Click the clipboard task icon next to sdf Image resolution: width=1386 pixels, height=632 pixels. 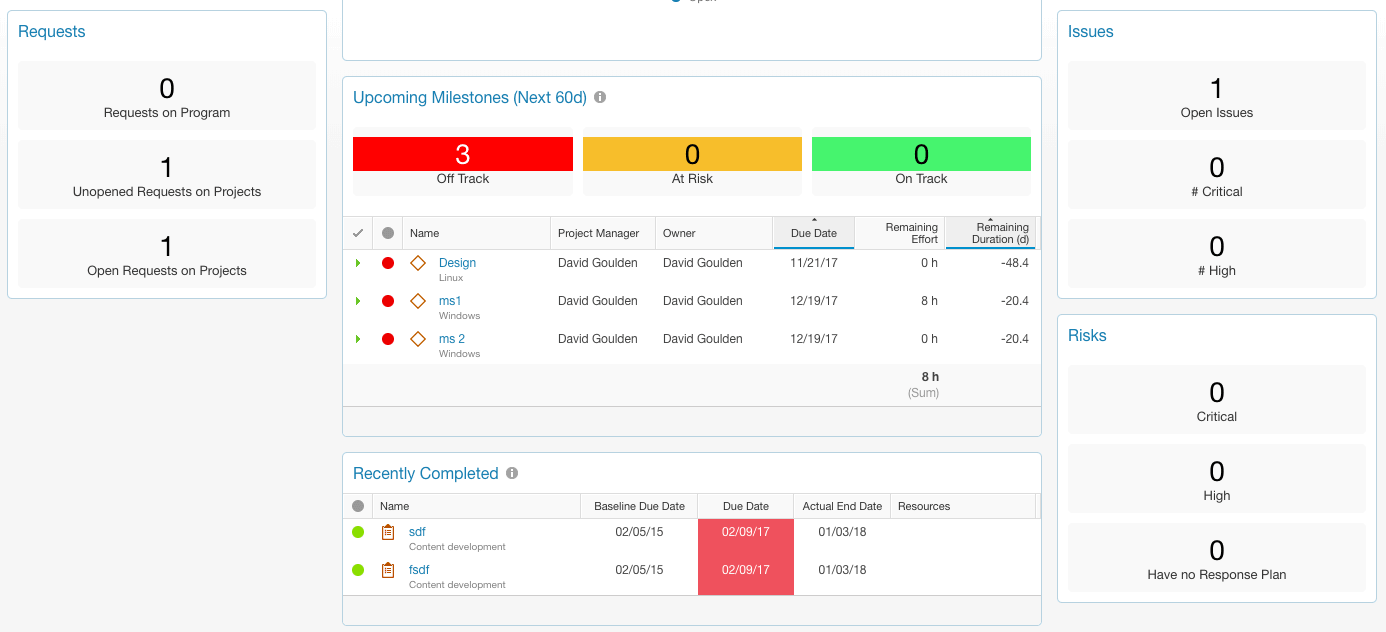tap(388, 531)
